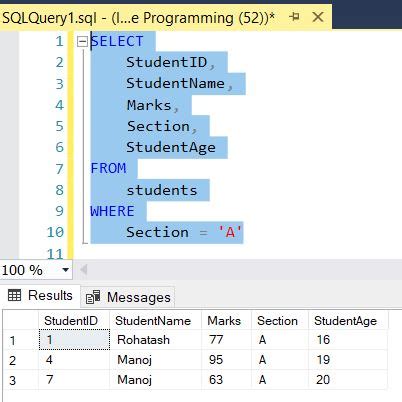Click the Marks cell showing 63
This screenshot has width=402, height=402.
(226, 380)
